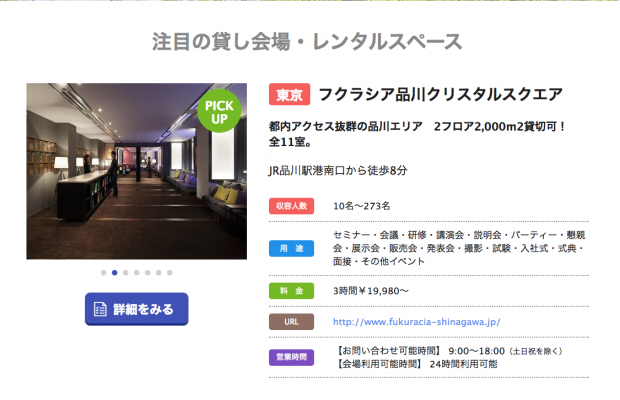This screenshot has width=620, height=400.
Task: Click the 【お問い合わせ可能時間】 9:00〜18:00 text
Action: coord(448,351)
